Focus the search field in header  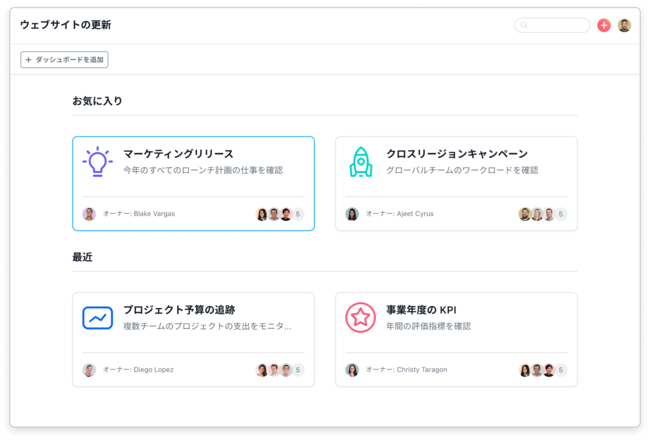[x=552, y=25]
